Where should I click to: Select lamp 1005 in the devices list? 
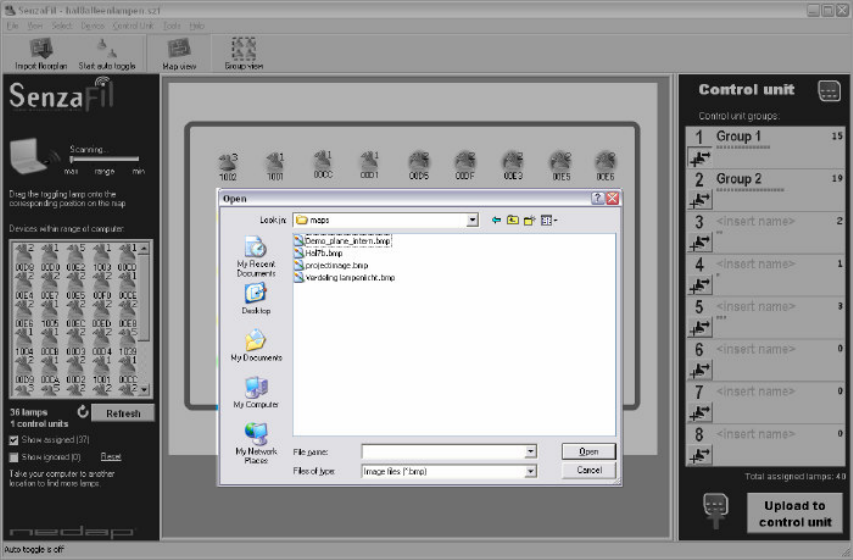pyautogui.click(x=50, y=314)
